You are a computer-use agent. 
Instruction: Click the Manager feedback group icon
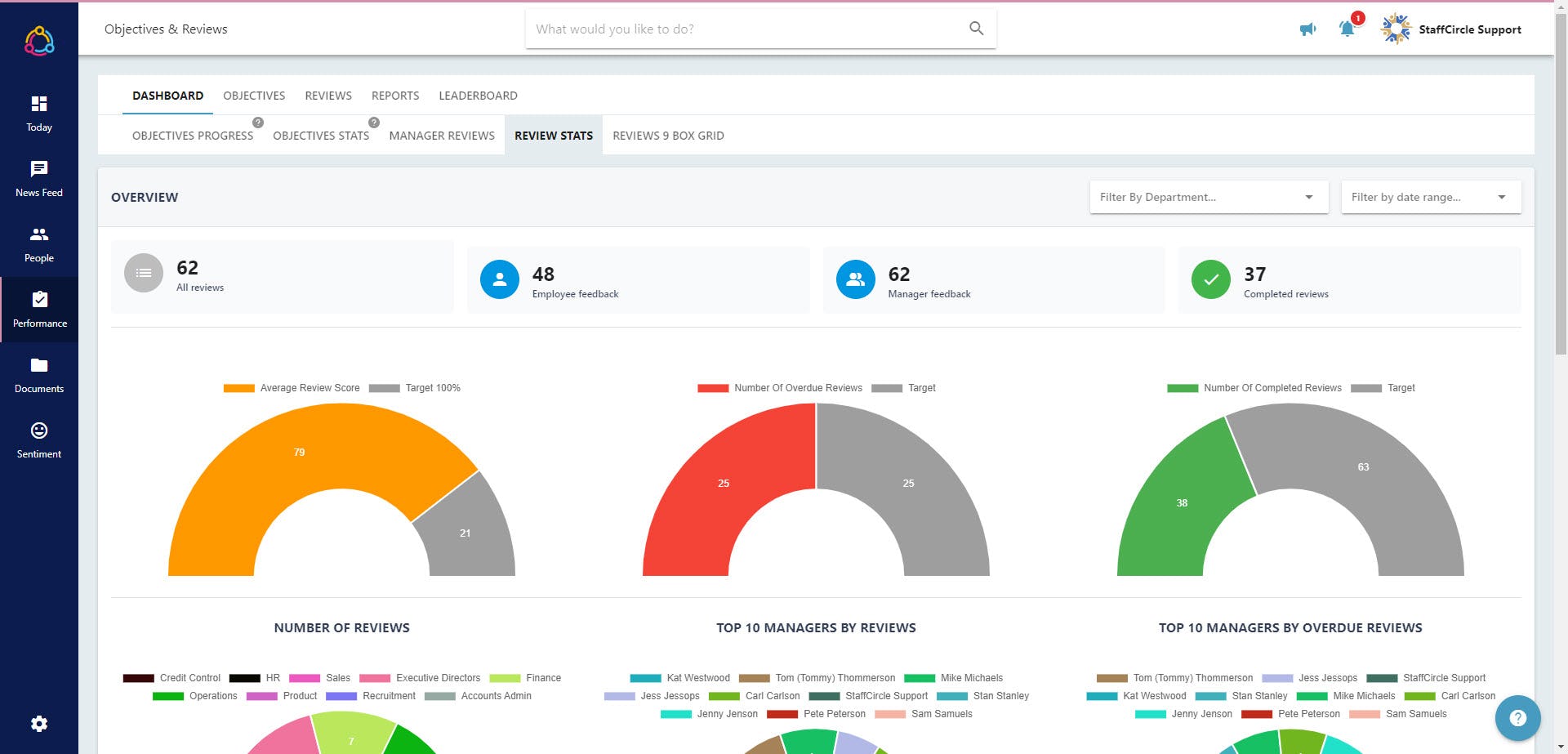point(856,279)
